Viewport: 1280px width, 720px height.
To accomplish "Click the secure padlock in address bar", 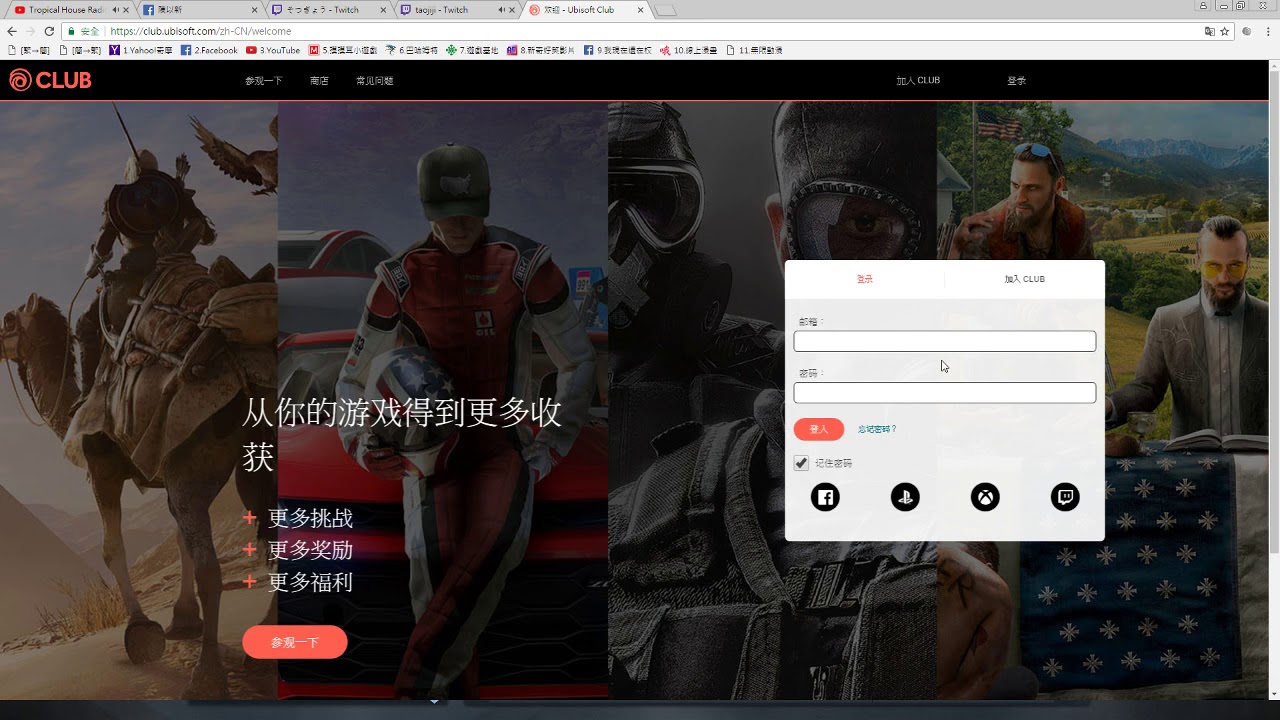I will coord(73,31).
